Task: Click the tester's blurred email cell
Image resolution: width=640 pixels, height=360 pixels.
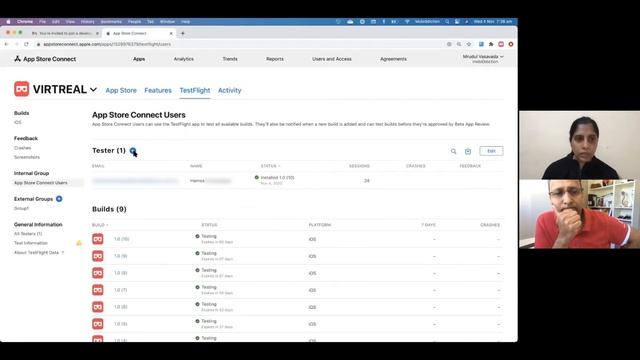Action: 135,180
